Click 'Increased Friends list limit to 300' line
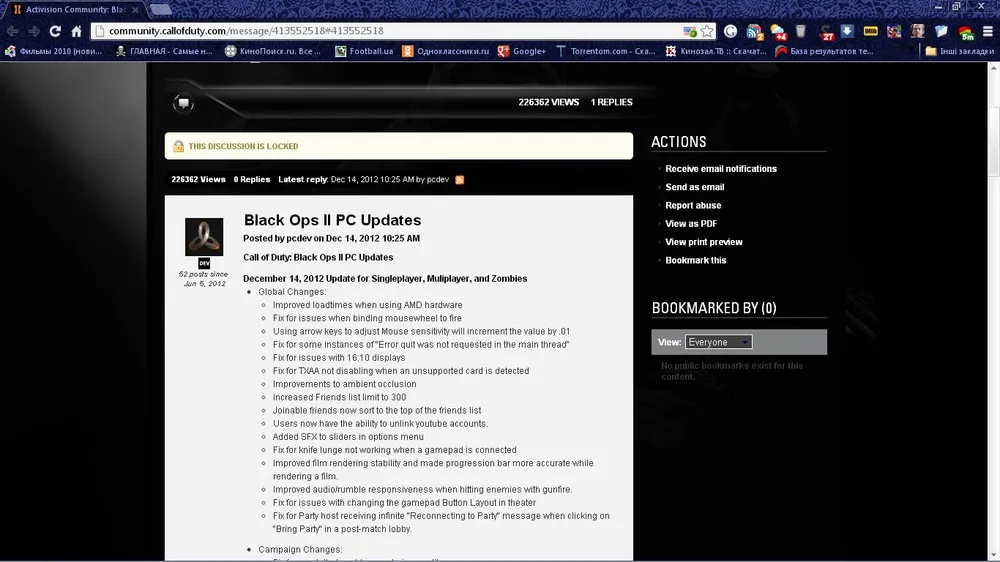This screenshot has width=1000, height=562. (x=339, y=397)
